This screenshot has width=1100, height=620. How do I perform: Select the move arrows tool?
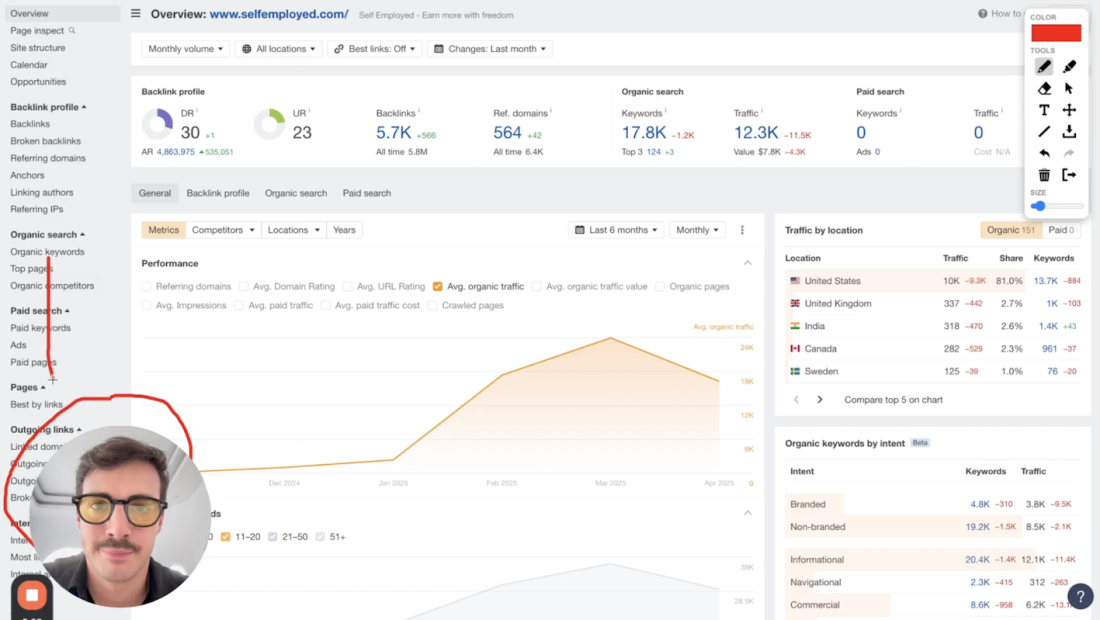point(1069,110)
